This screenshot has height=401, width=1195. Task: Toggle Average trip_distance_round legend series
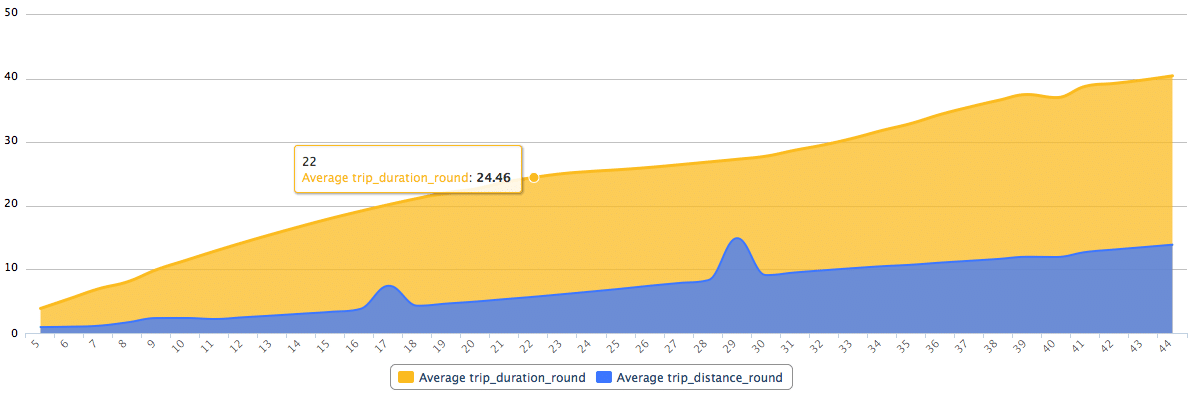699,378
